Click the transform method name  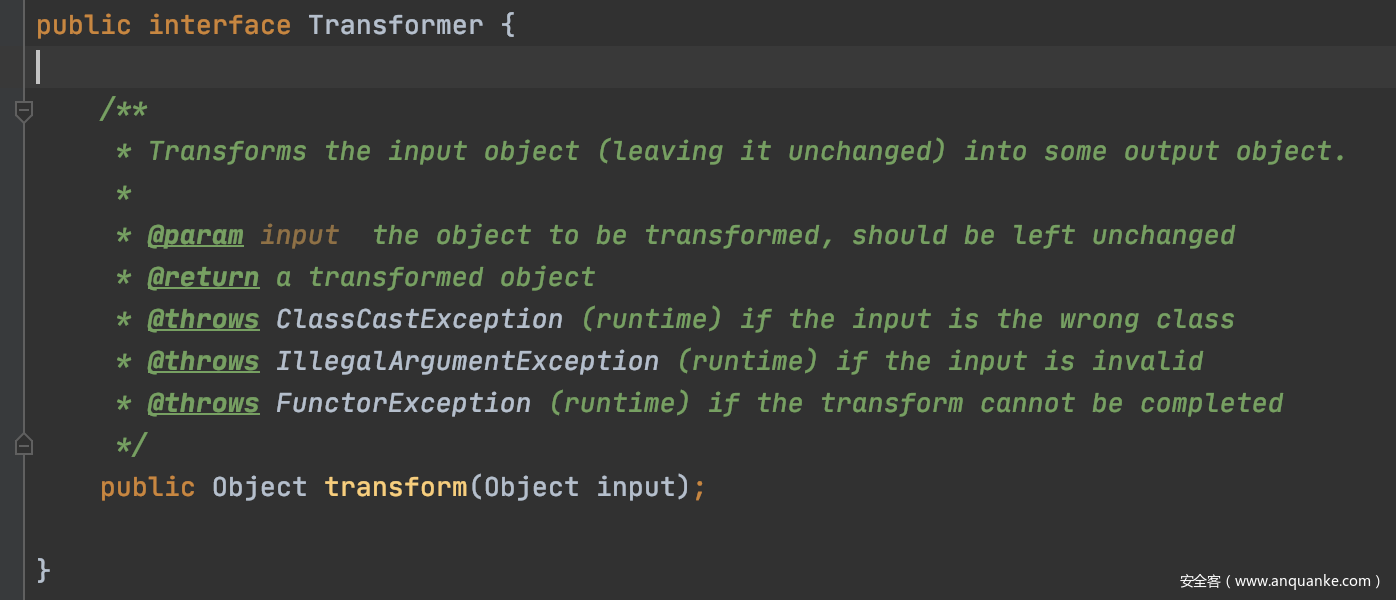pos(395,487)
